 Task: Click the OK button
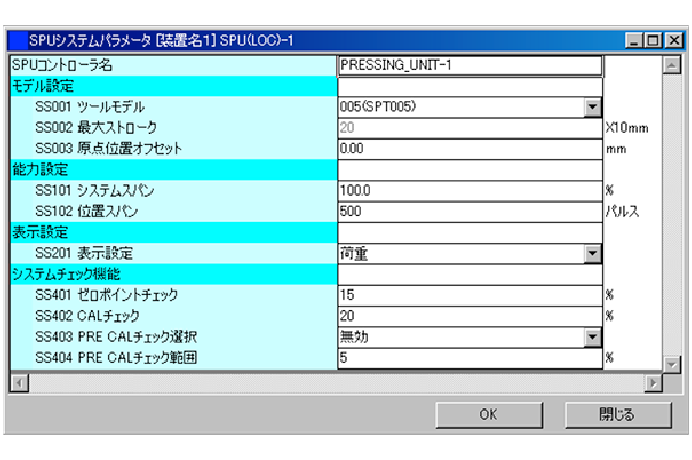pyautogui.click(x=489, y=415)
